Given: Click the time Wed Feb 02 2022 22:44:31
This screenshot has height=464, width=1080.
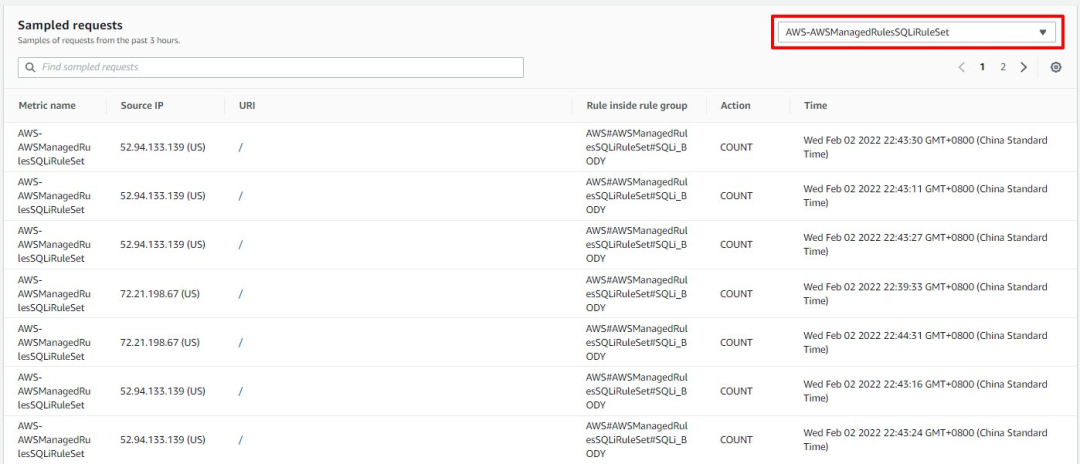Looking at the screenshot, I should [x=925, y=342].
